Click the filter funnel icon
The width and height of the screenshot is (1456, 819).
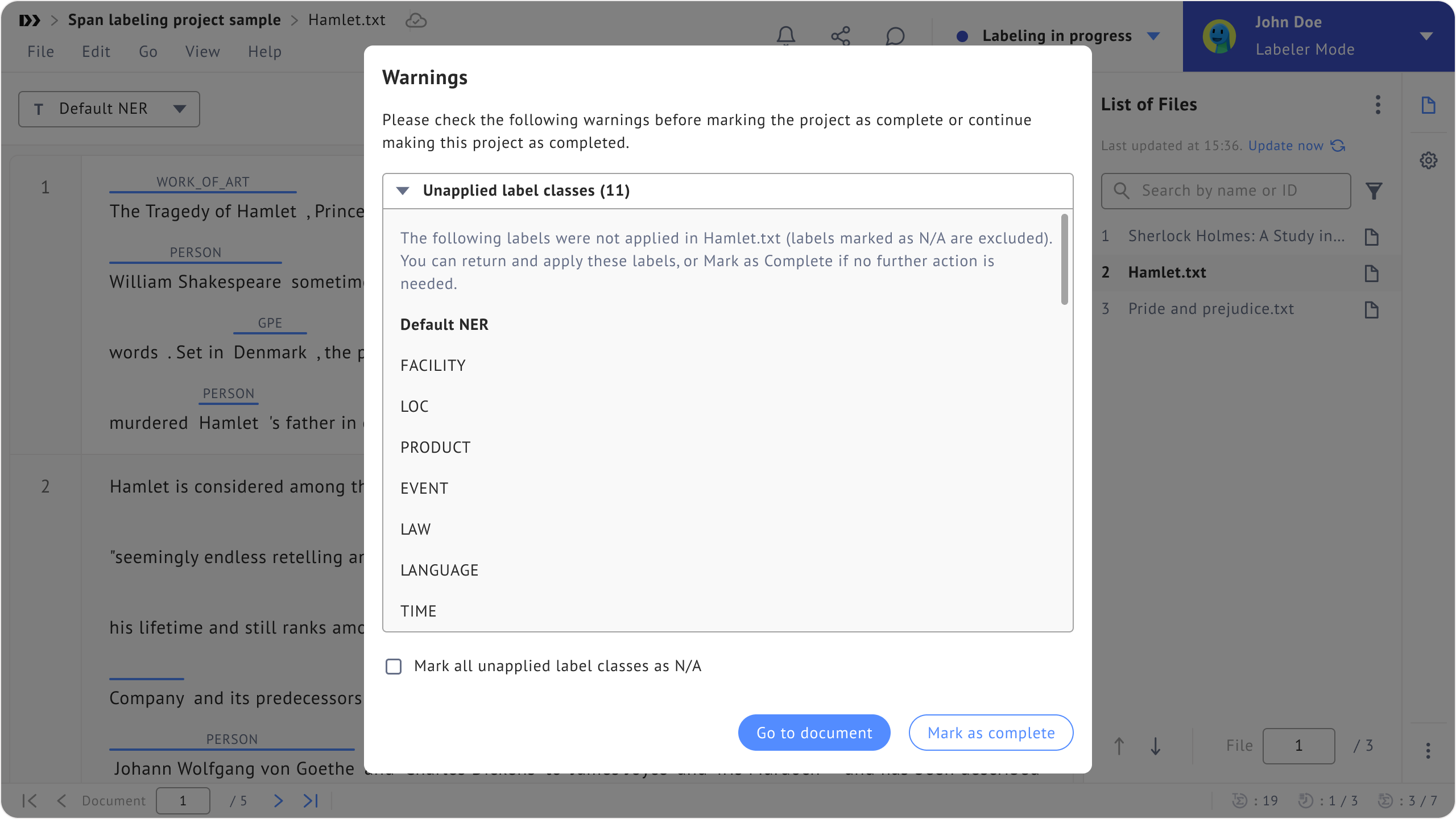tap(1374, 191)
